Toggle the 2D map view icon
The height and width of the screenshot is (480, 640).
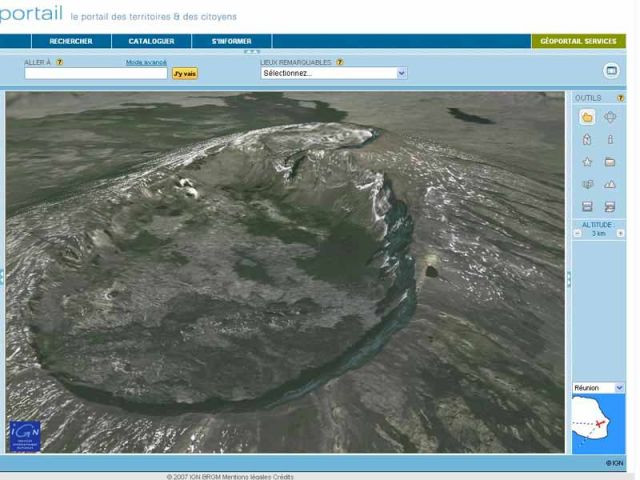coord(587,184)
